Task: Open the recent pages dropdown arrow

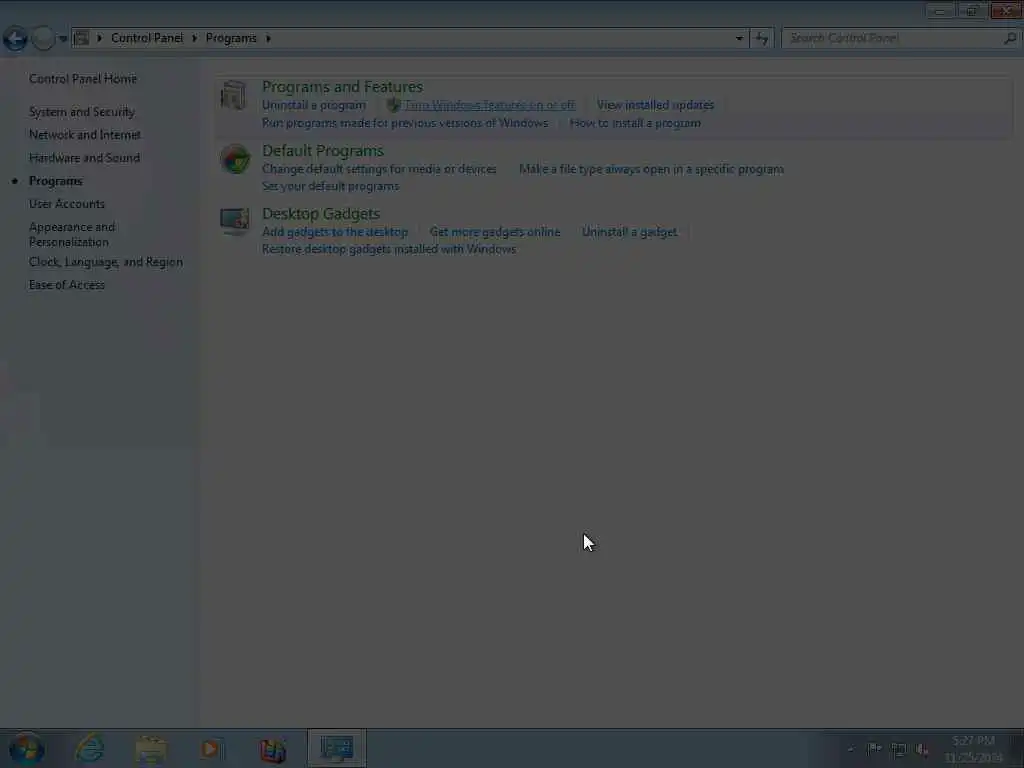Action: point(63,39)
